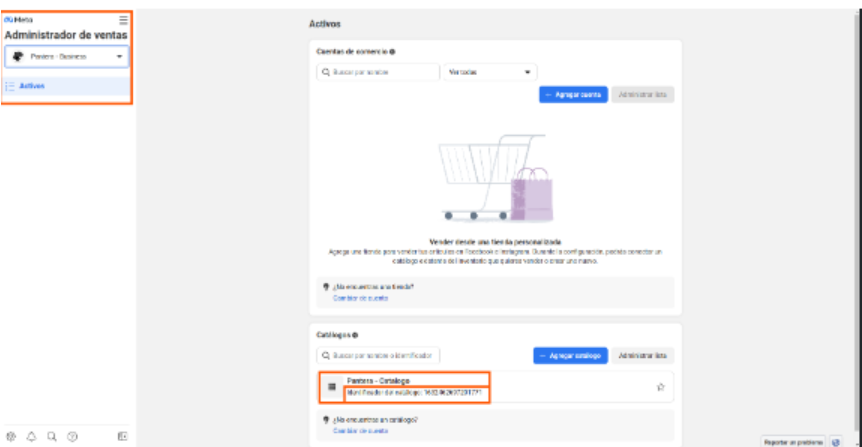
Task: Click the search magnifier icon in sidebar footer
Action: pos(52,436)
